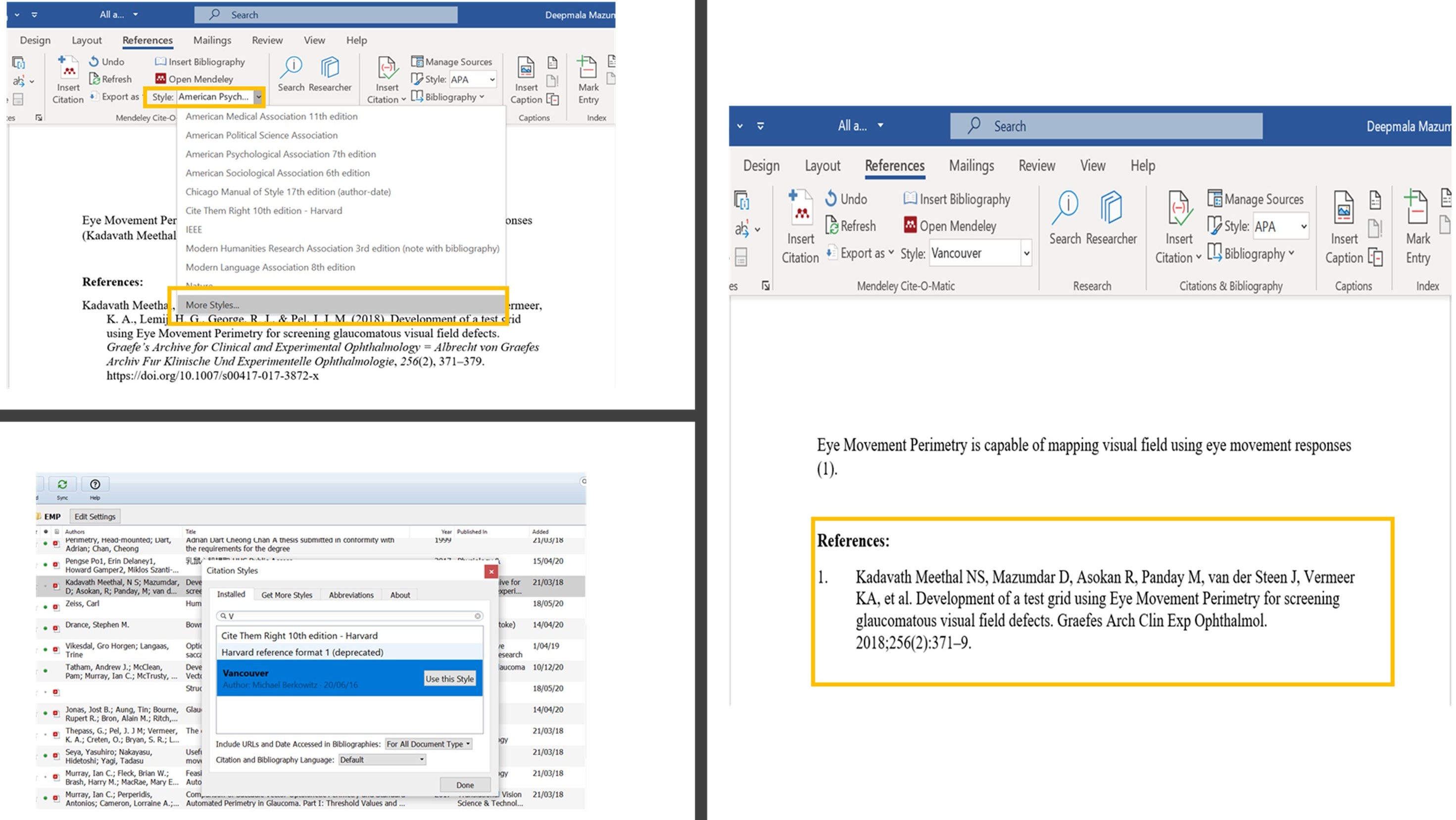Toggle read dot for Seya, Yasuhiro row
1456x820 pixels.
[45, 756]
